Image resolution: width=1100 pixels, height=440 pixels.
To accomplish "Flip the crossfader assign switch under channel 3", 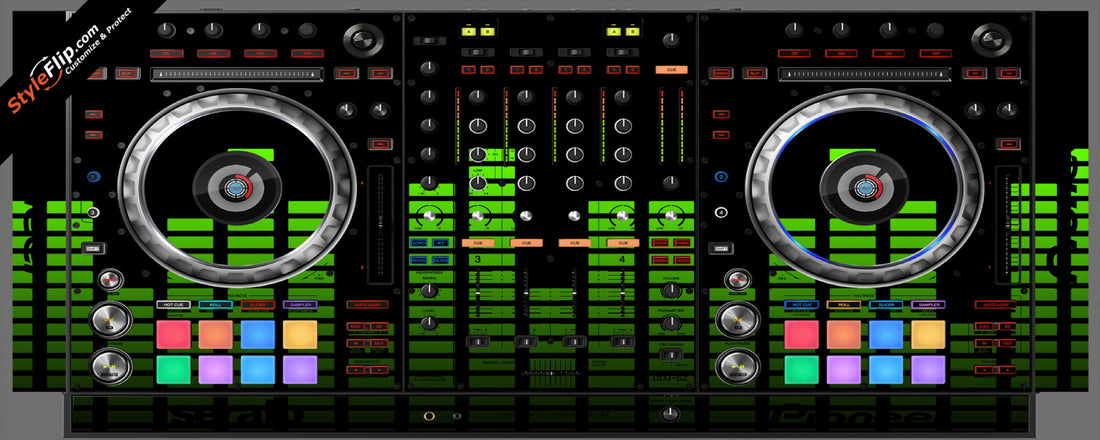I will point(478,342).
